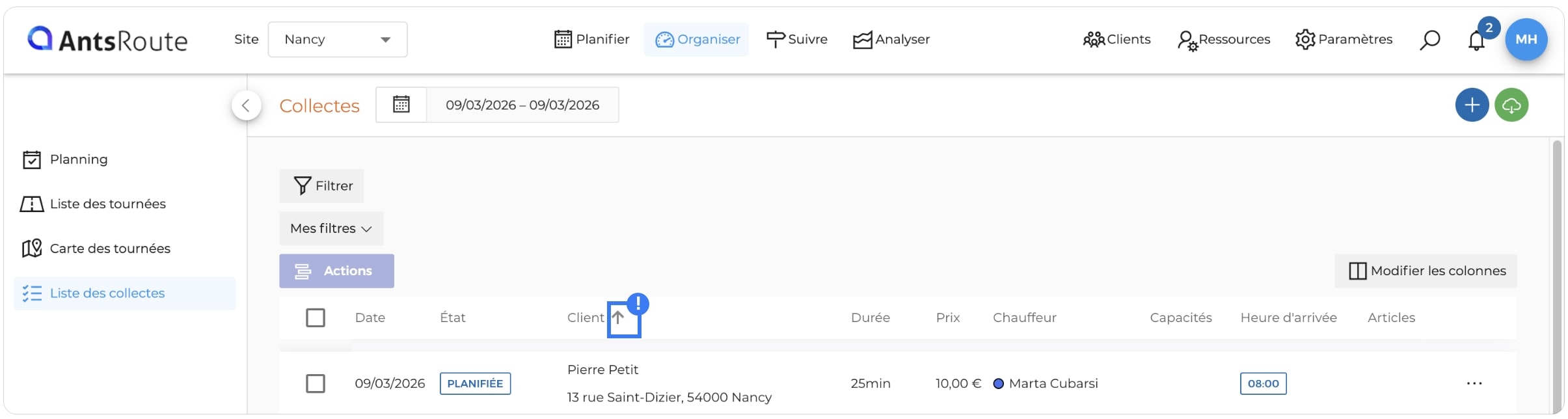Collapse the sidebar with the chevron button
This screenshot has height=419, width=1568.
[246, 105]
